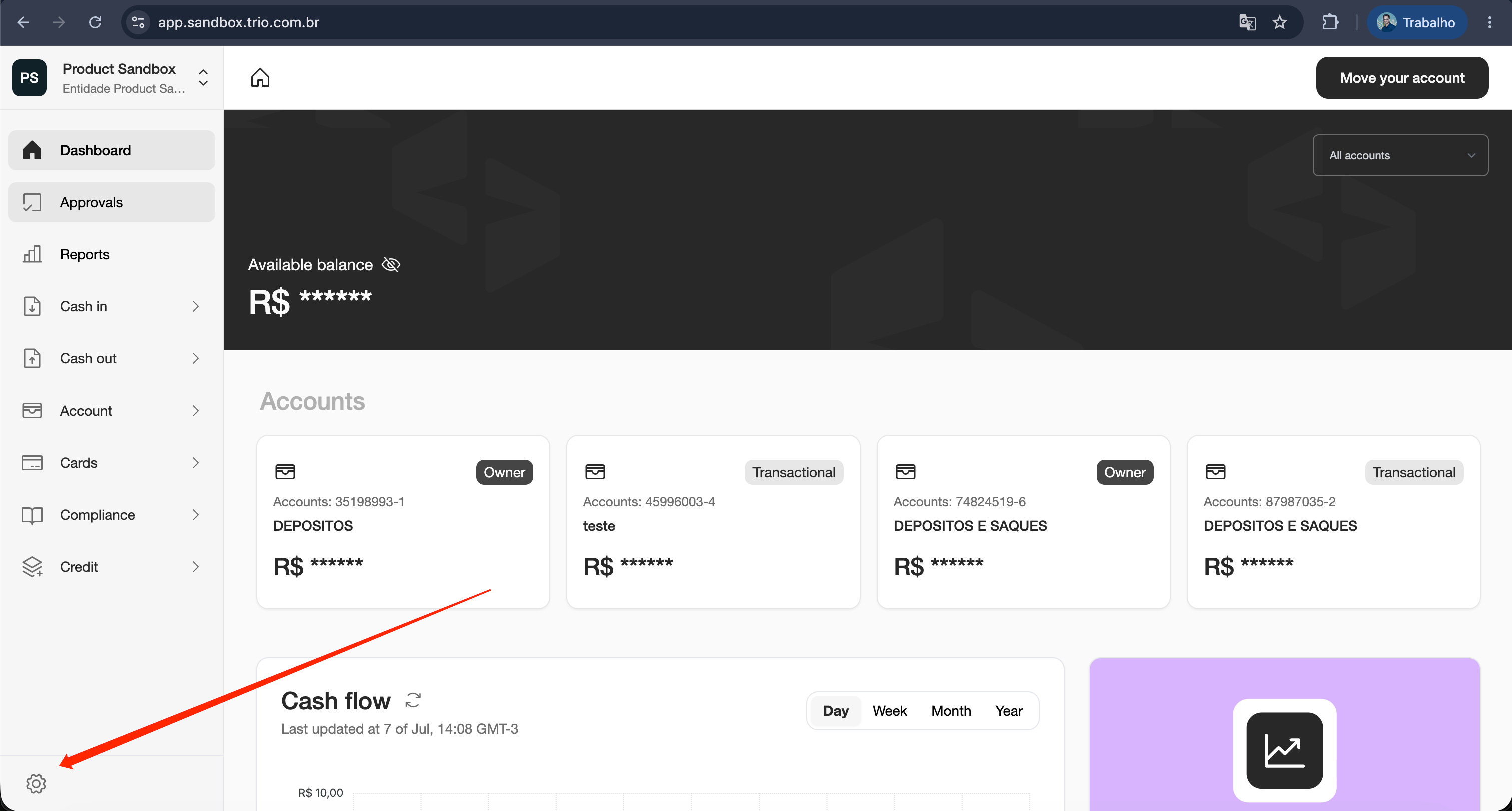Expand the Product Sandbox organization switcher
The height and width of the screenshot is (811, 1512).
[203, 78]
